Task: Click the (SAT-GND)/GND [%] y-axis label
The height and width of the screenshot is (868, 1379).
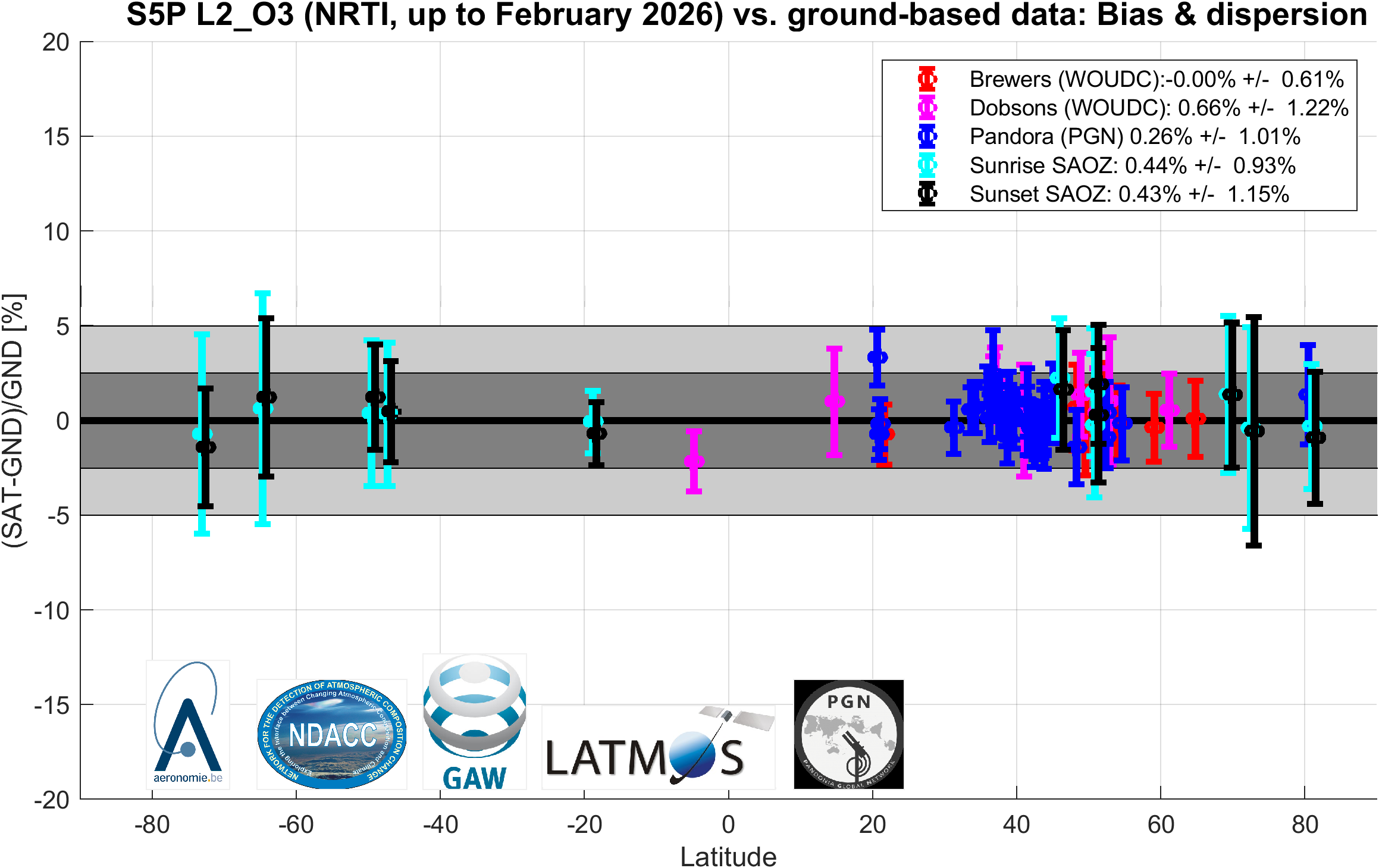Action: 13,421
